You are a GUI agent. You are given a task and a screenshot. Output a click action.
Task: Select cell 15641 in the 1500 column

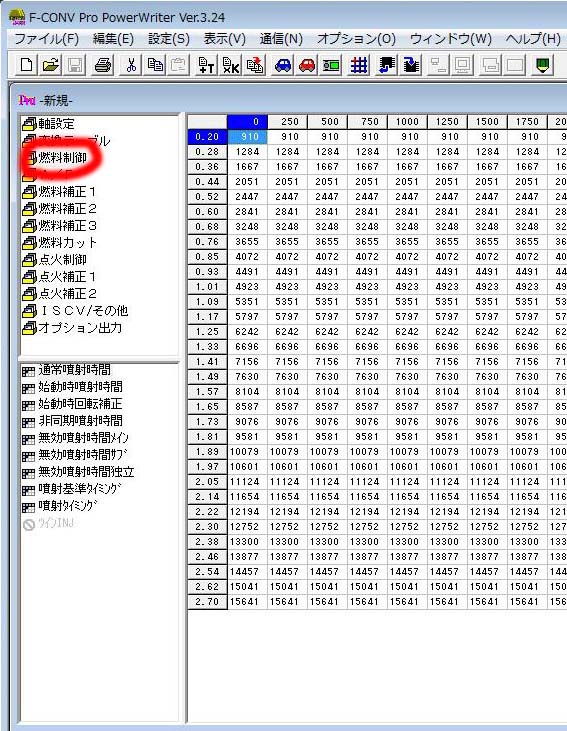tap(487, 602)
